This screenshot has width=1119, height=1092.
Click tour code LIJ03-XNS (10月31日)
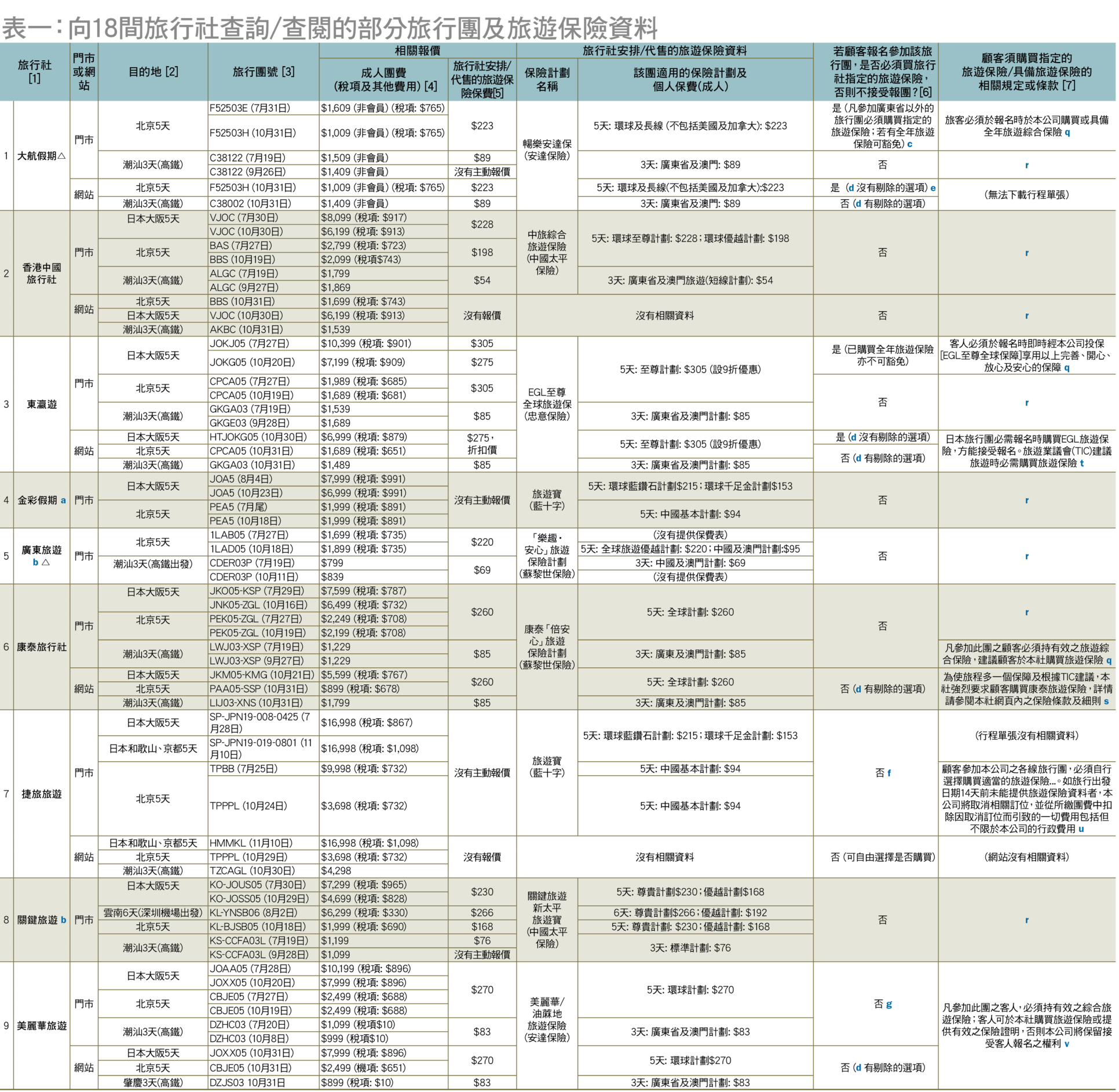coord(256,703)
